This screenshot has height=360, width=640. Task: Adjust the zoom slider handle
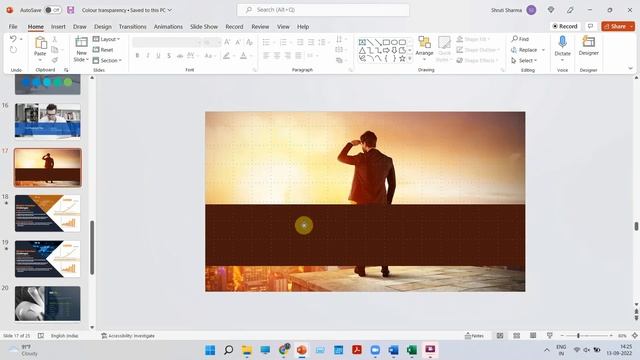(x=578, y=336)
